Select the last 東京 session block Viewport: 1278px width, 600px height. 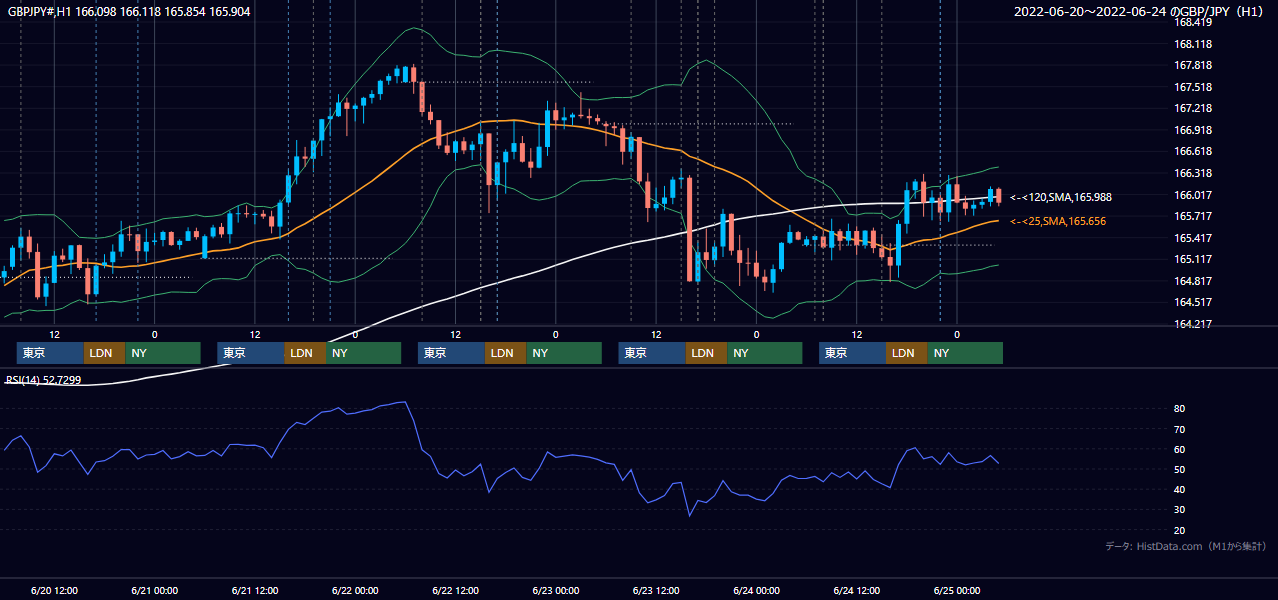click(x=852, y=353)
